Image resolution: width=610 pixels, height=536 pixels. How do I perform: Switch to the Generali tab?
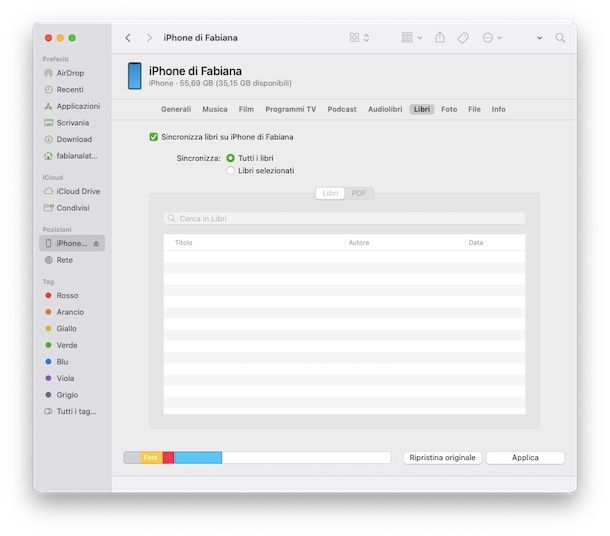click(176, 109)
